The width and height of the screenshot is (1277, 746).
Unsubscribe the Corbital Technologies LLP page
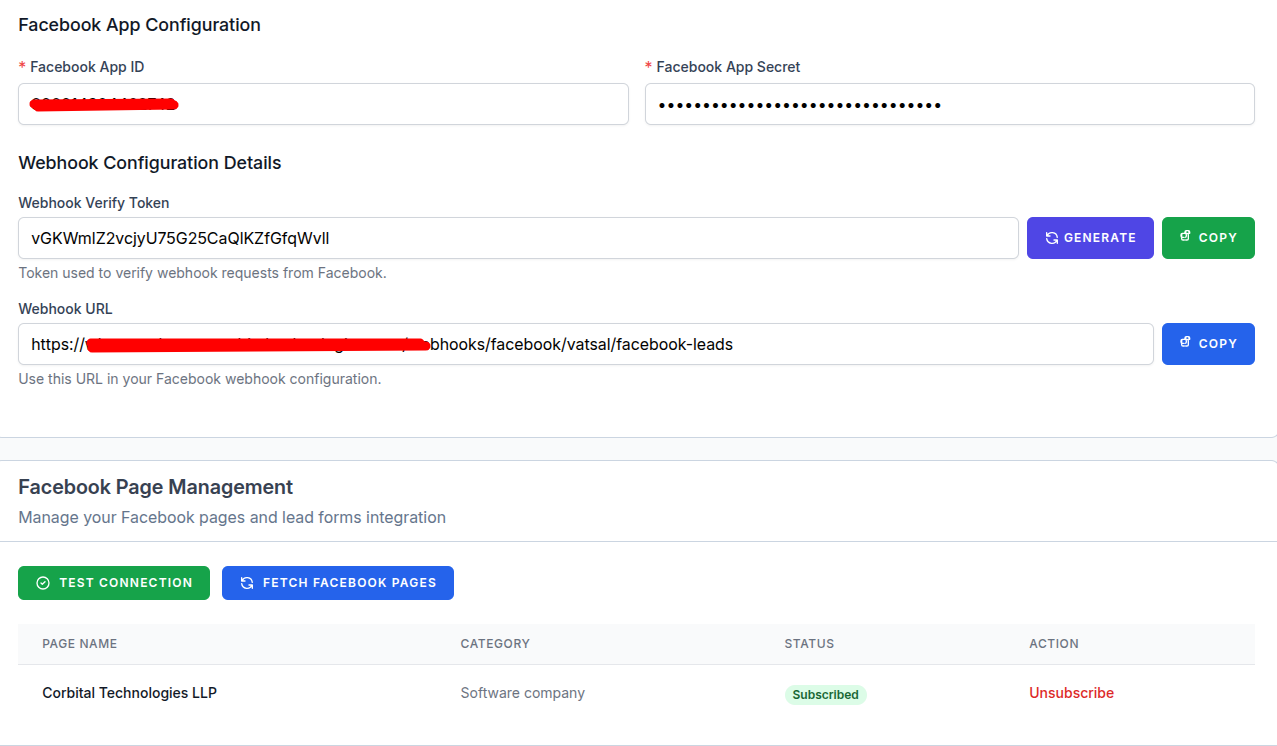(x=1071, y=693)
